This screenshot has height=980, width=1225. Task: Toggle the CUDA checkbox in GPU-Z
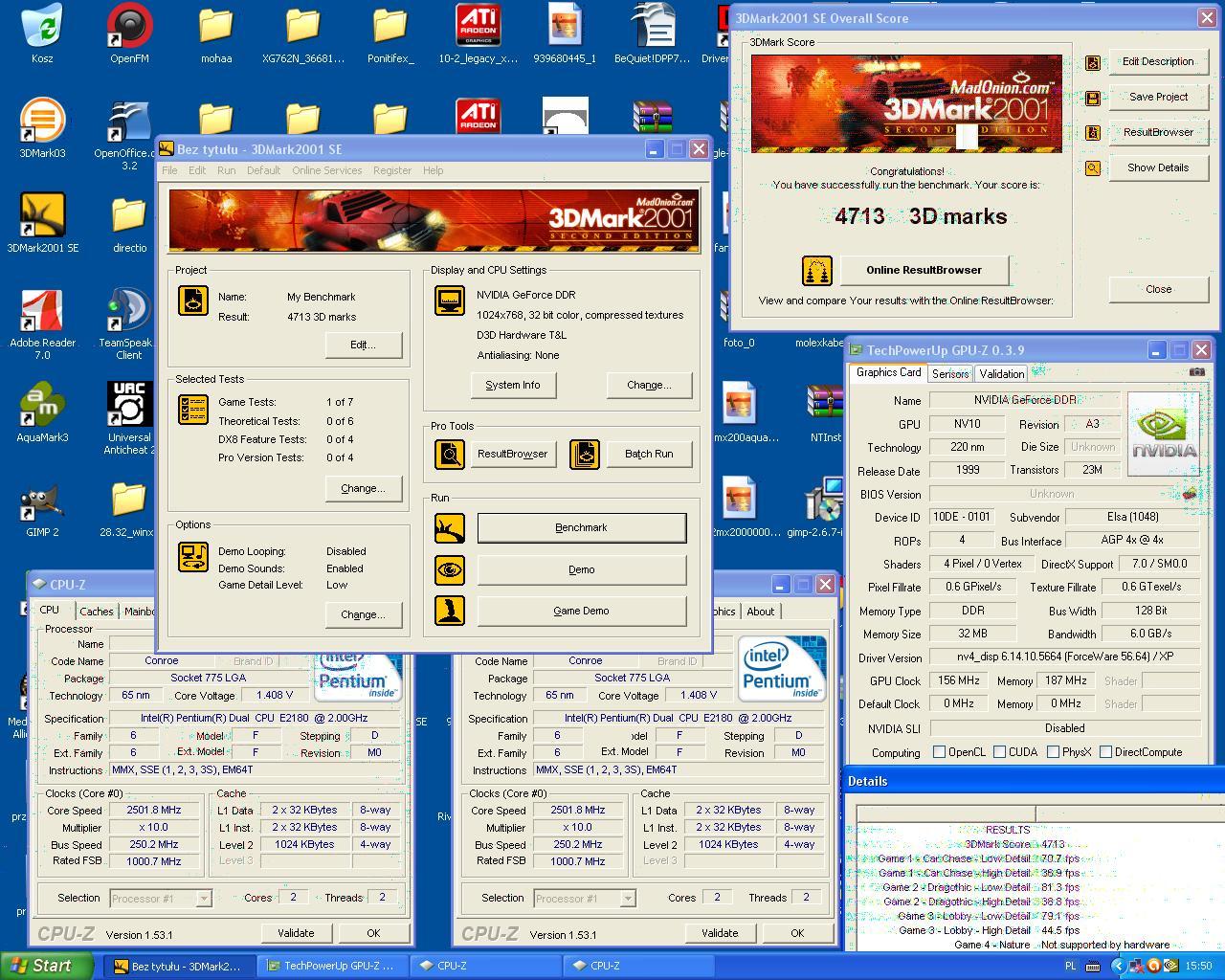pos(999,752)
